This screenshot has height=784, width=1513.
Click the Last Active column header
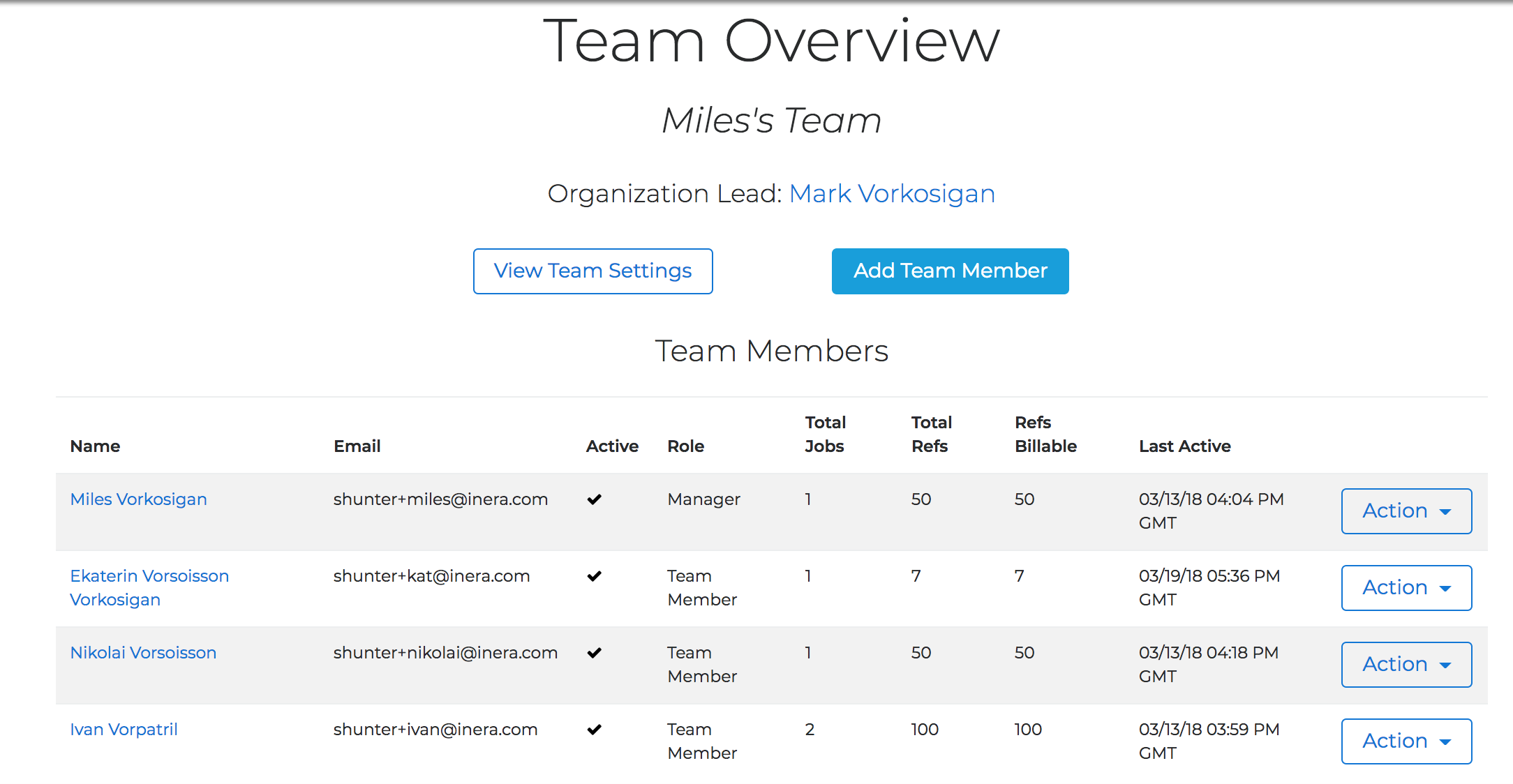[x=1184, y=446]
